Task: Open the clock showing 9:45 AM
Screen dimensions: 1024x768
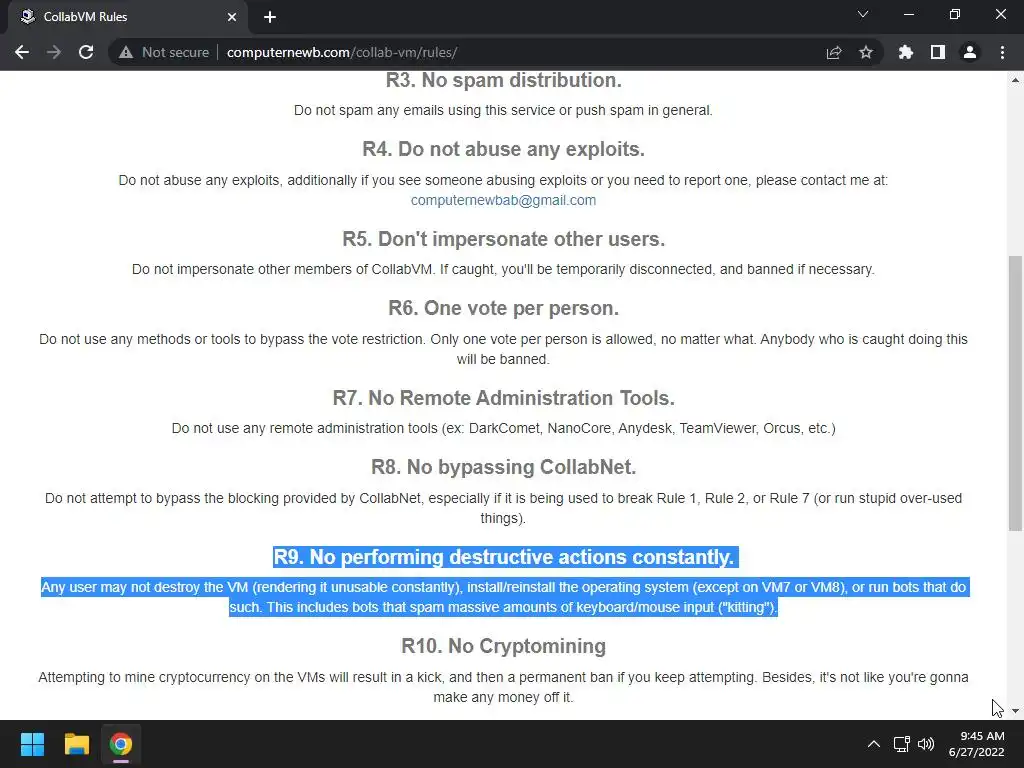Action: (x=977, y=744)
